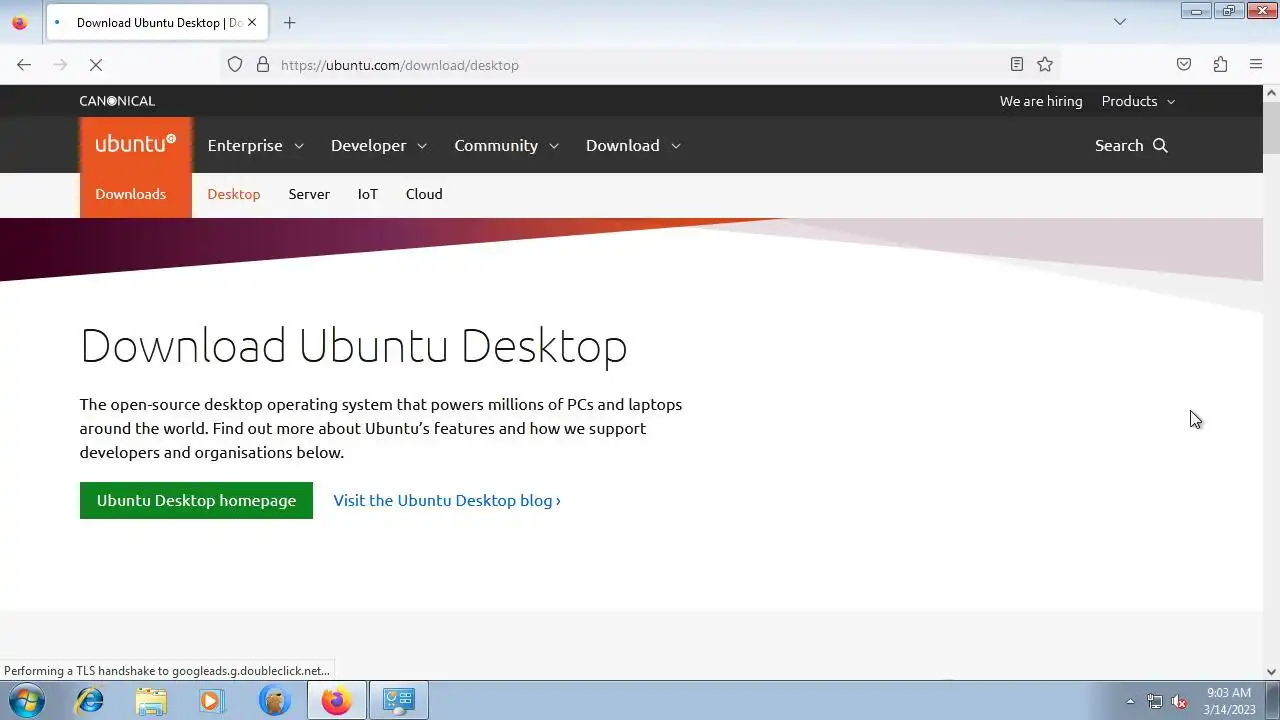Open the Firefox hamburger application menu
Screen dimensions: 1280x720
tap(1256, 65)
